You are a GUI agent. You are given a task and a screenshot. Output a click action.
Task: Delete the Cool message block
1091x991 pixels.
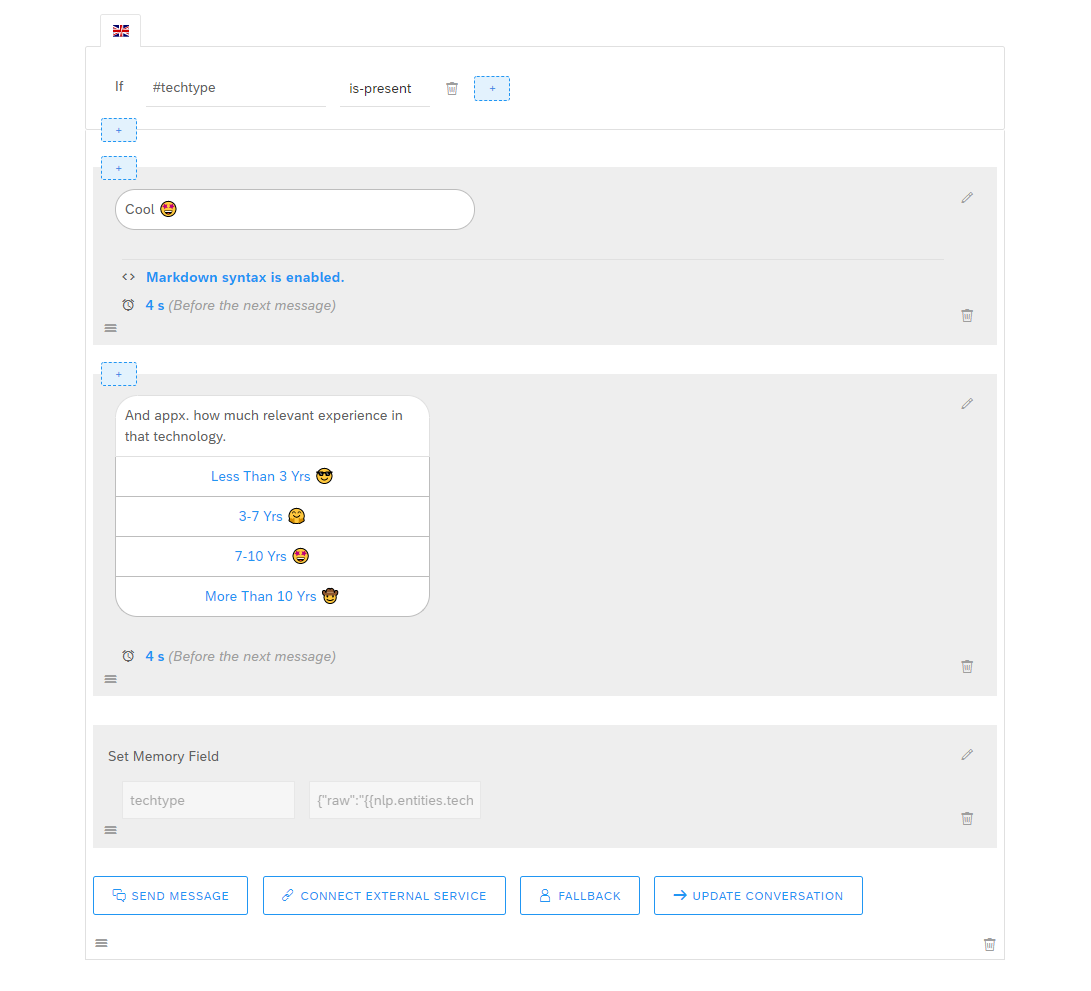coord(967,315)
